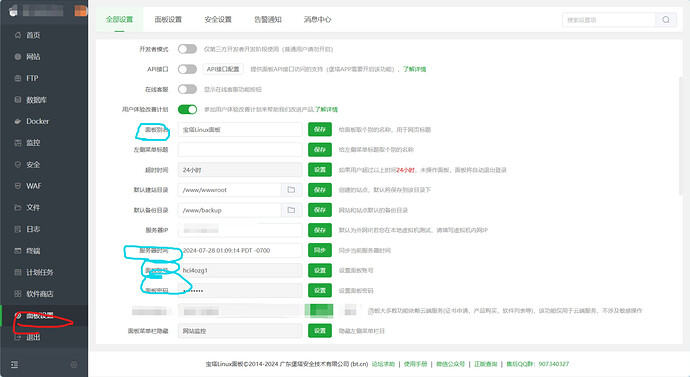Save the 服务器IP field

(320, 230)
